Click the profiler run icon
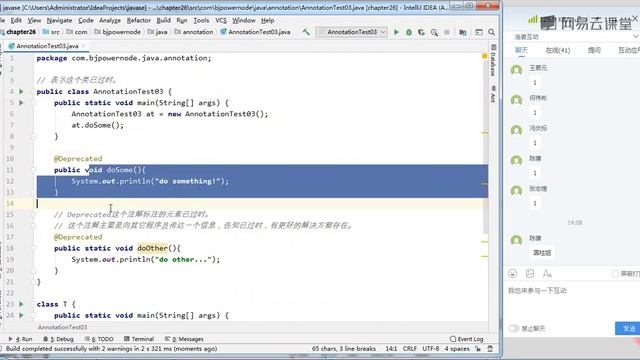This screenshot has width=640, height=360. [x=434, y=32]
